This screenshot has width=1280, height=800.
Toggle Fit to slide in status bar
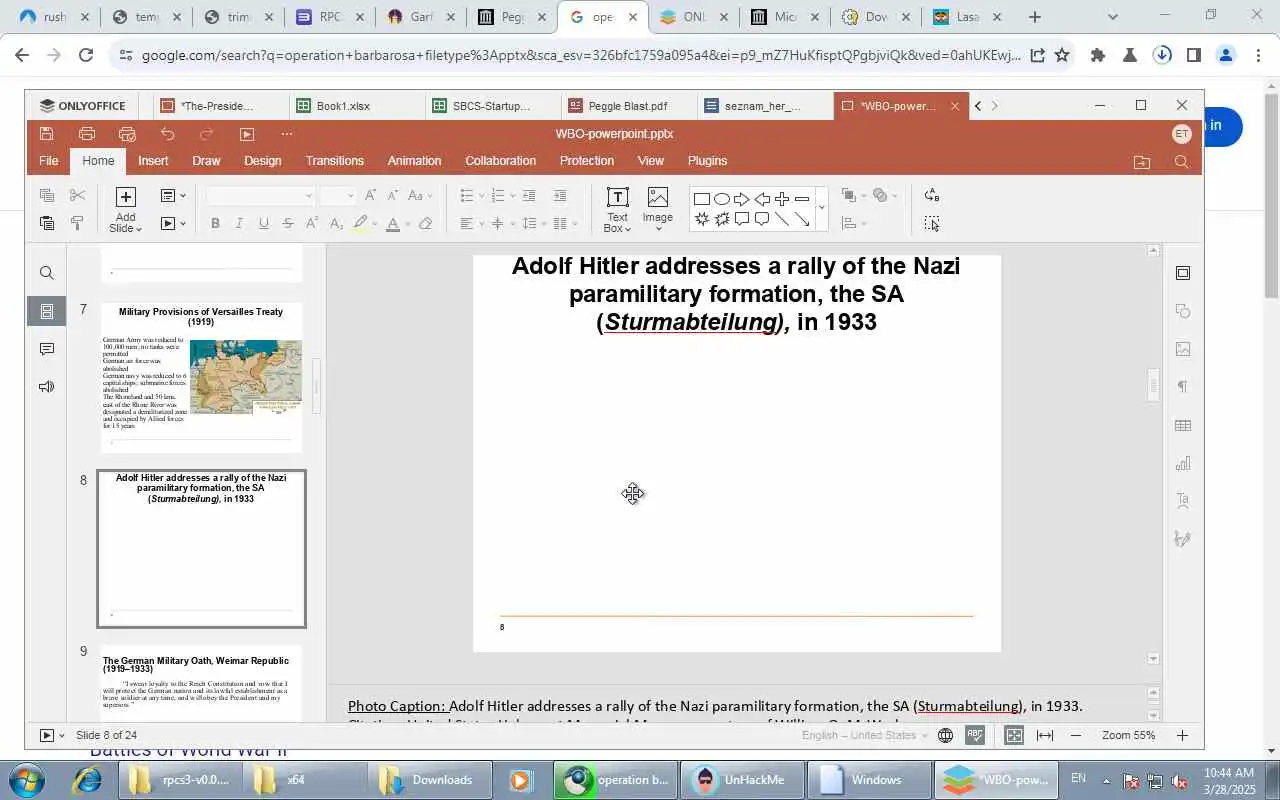pos(1014,736)
